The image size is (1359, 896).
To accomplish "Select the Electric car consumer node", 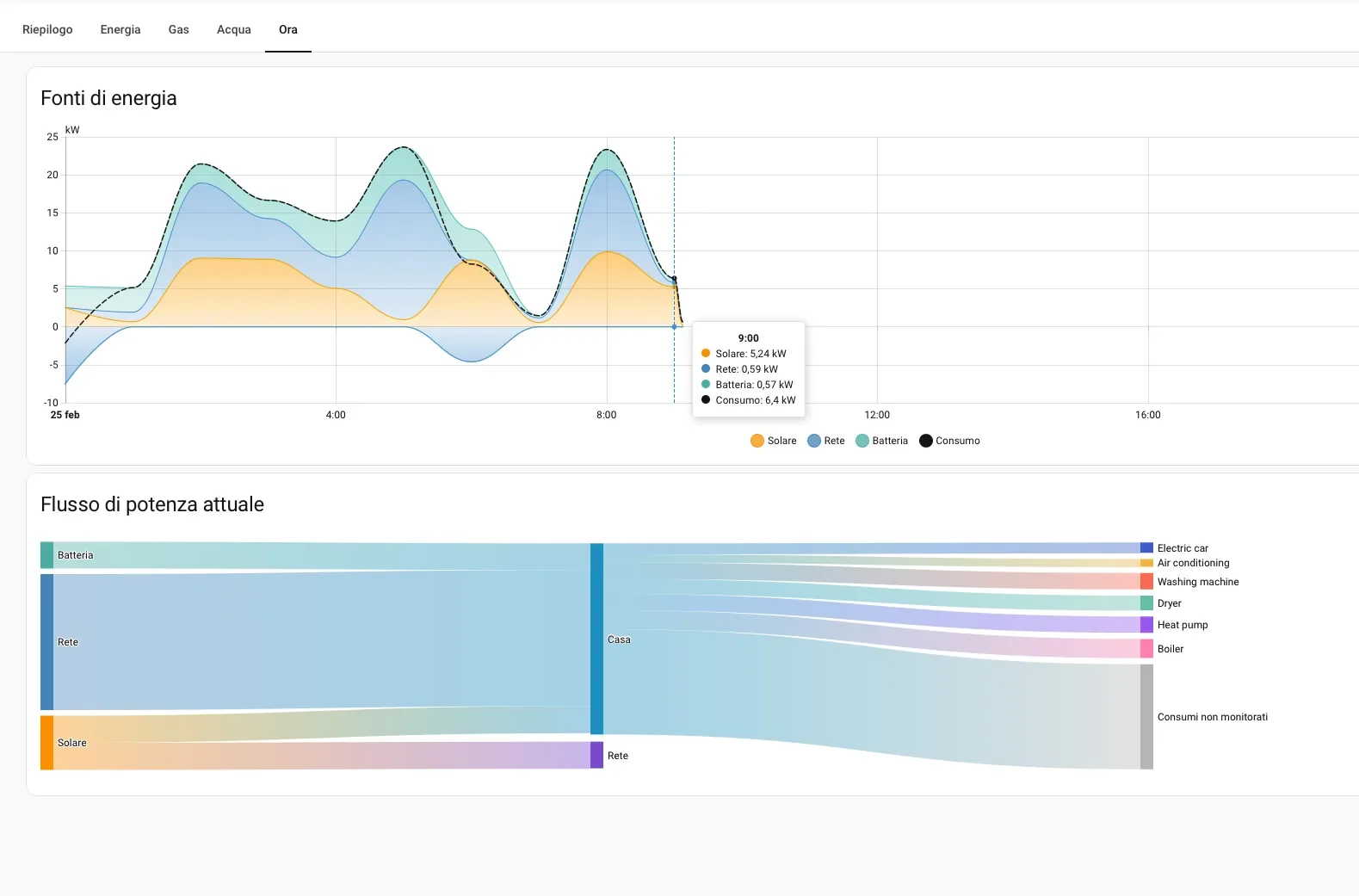I will (x=1146, y=547).
